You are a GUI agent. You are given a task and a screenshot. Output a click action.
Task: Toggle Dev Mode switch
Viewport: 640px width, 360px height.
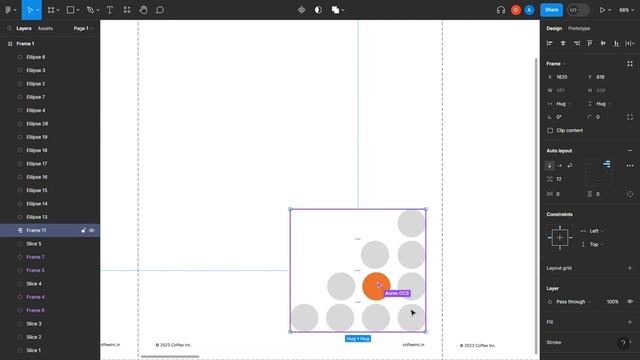click(x=578, y=10)
